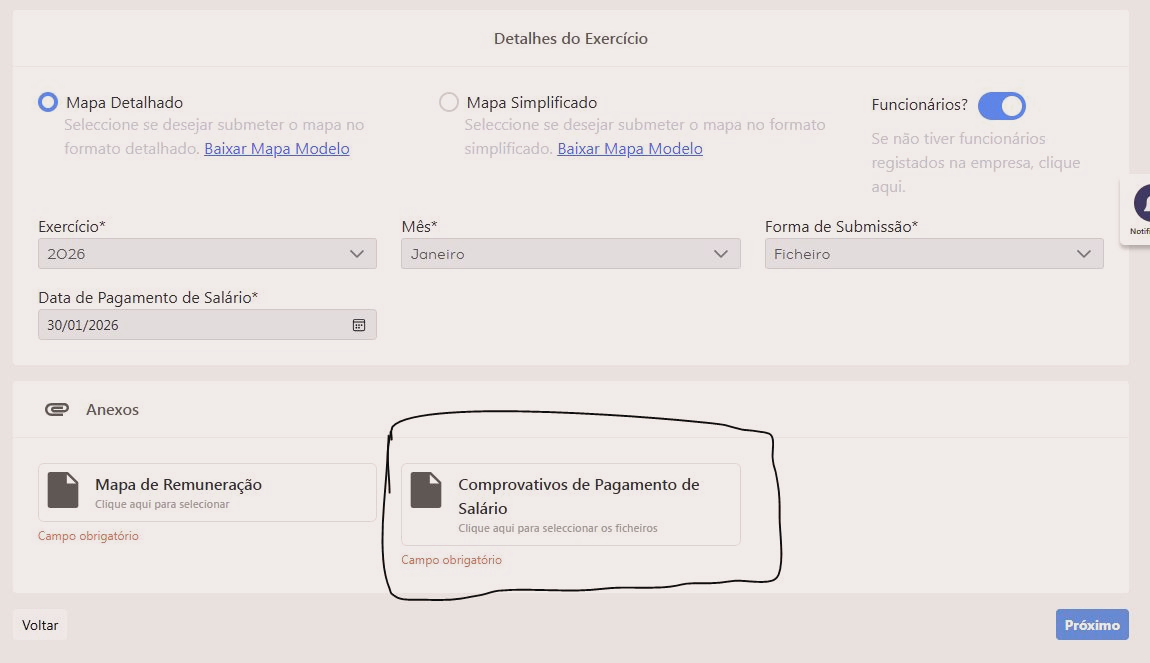Image resolution: width=1150 pixels, height=663 pixels.
Task: Select the Mapa Detalhado radio button
Action: click(x=48, y=102)
